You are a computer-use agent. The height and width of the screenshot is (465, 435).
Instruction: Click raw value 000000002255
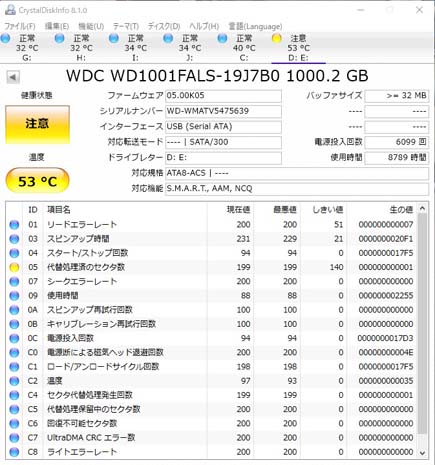point(386,296)
